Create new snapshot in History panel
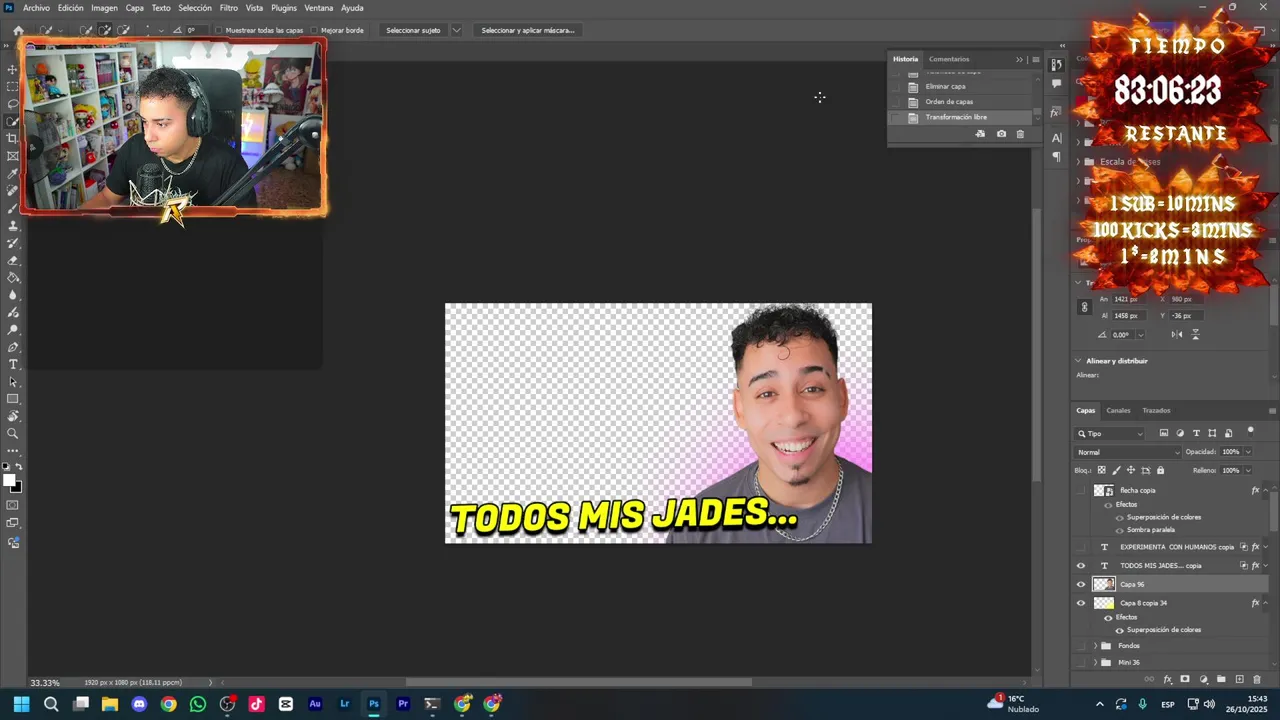This screenshot has height=720, width=1280. pos(1001,134)
